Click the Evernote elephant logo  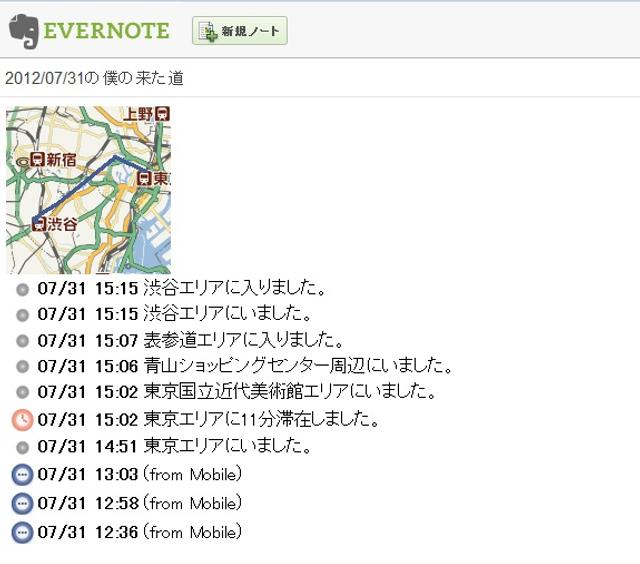pos(24,31)
